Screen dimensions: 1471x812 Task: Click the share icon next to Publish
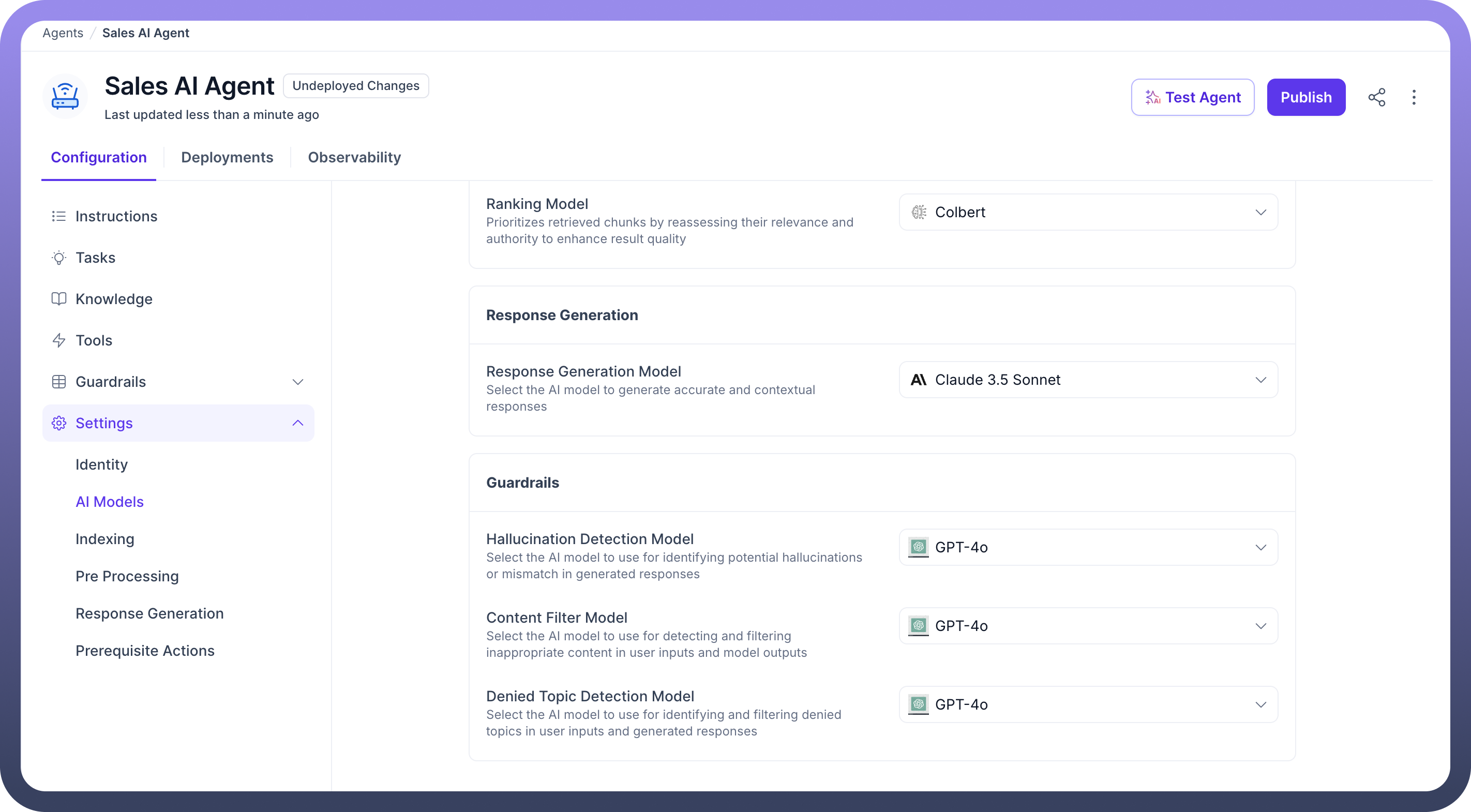click(x=1377, y=97)
